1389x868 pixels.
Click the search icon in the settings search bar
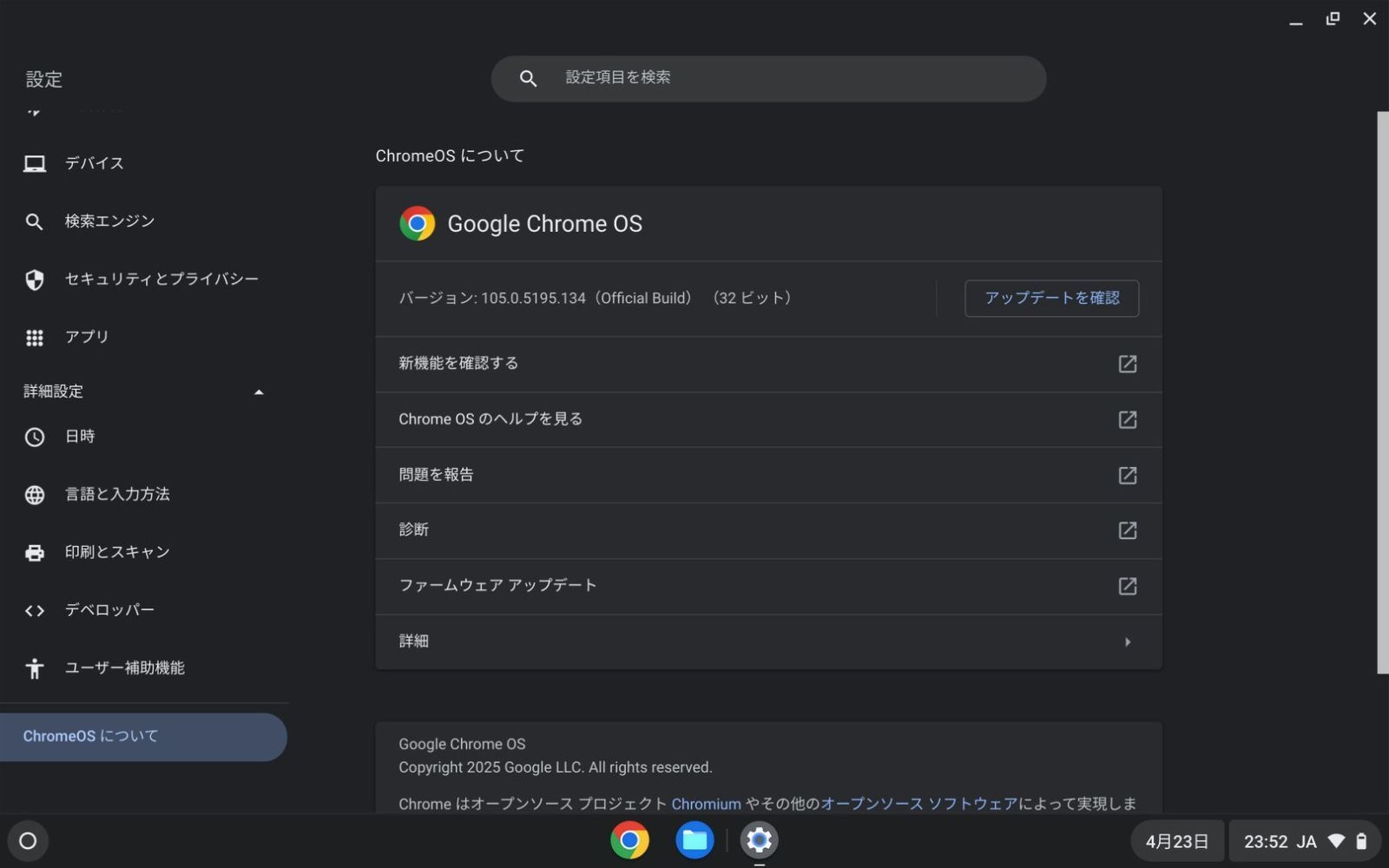point(528,78)
